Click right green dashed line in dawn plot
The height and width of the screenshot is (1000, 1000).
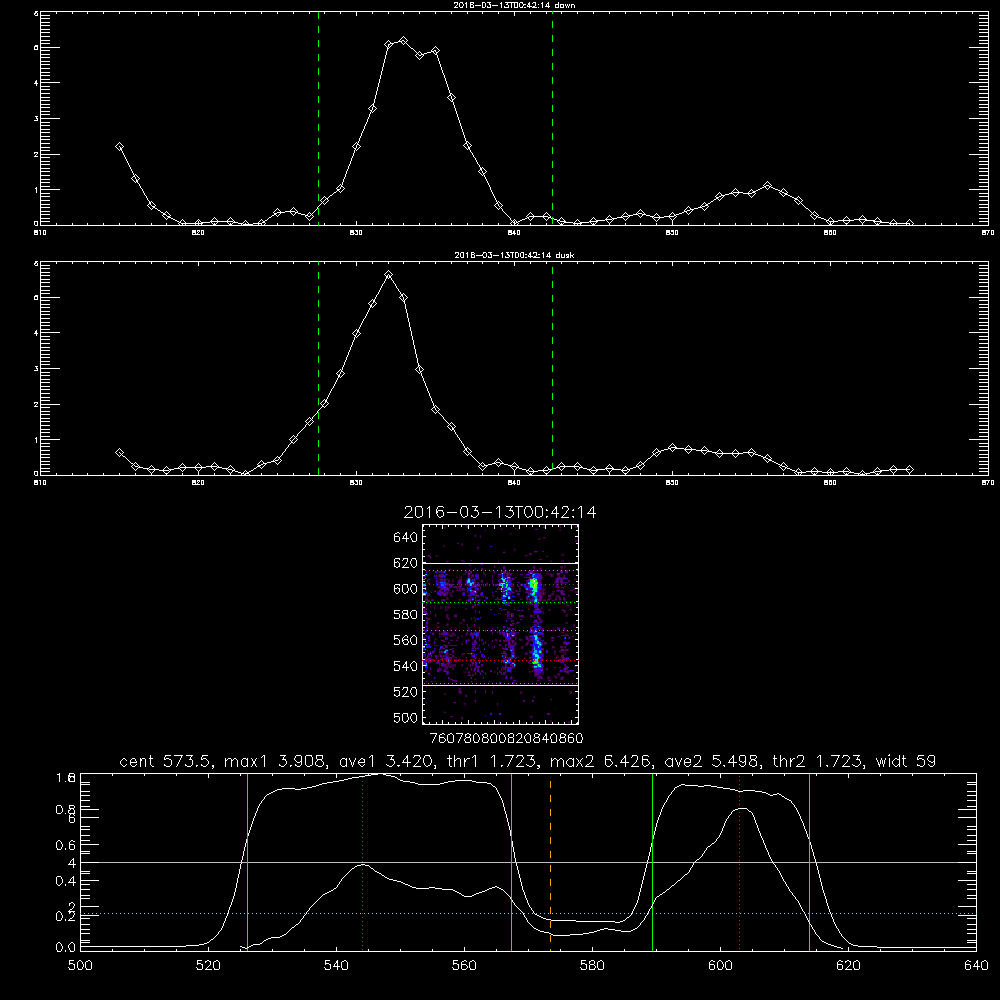pyautogui.click(x=552, y=118)
